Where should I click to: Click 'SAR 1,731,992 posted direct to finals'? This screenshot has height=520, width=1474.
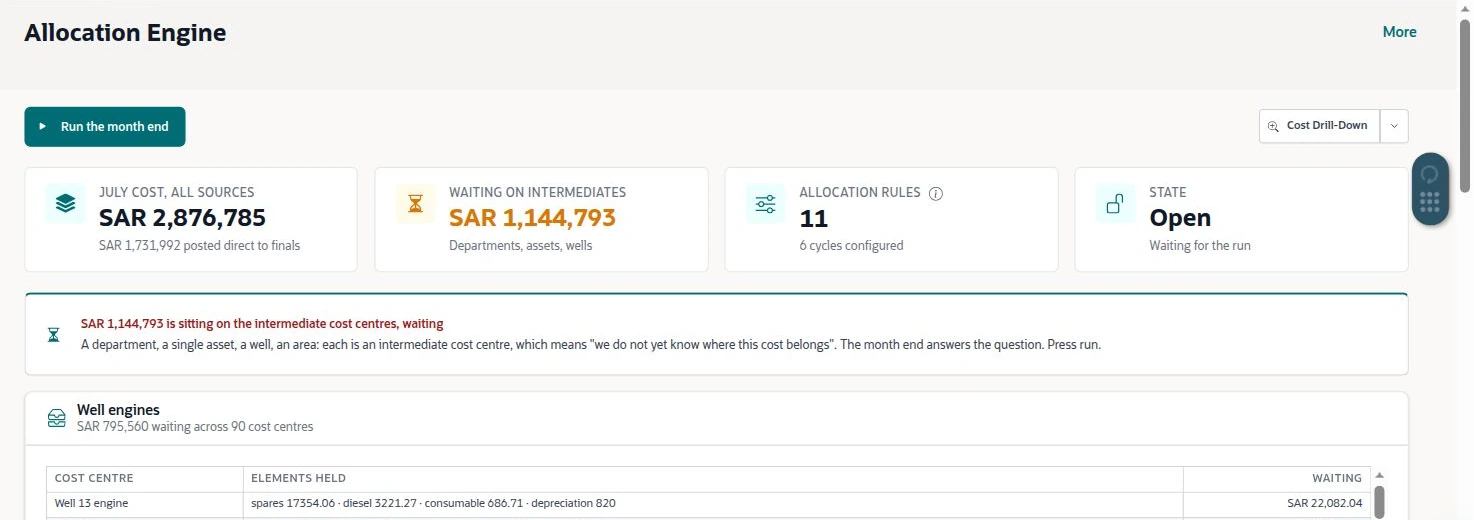pos(199,245)
